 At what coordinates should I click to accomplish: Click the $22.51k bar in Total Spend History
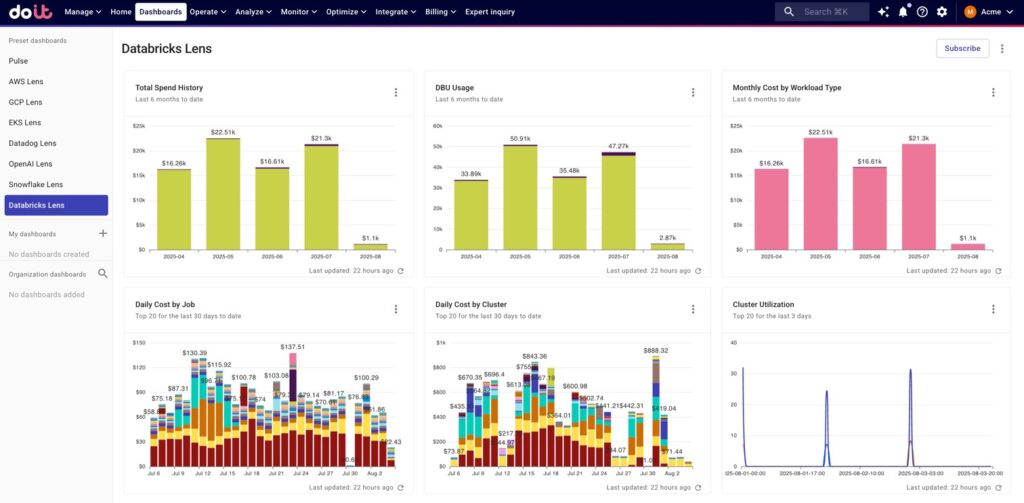(223, 194)
